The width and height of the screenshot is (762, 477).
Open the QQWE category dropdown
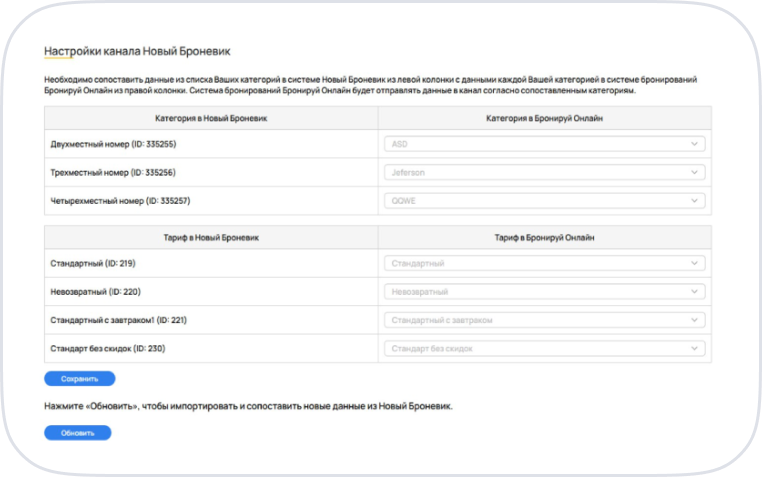click(544, 201)
